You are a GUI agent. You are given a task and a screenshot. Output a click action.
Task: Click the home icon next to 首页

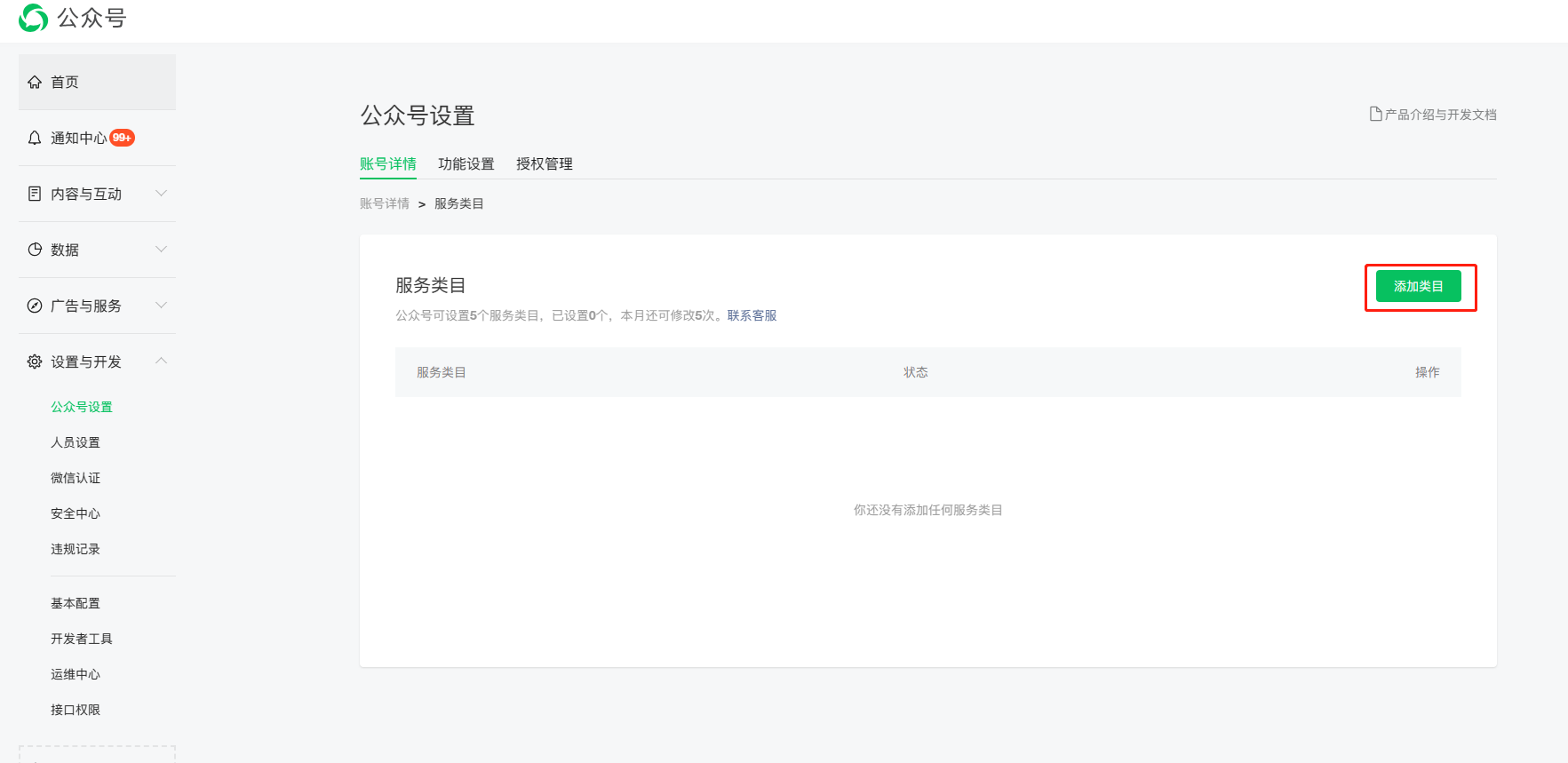coord(35,83)
